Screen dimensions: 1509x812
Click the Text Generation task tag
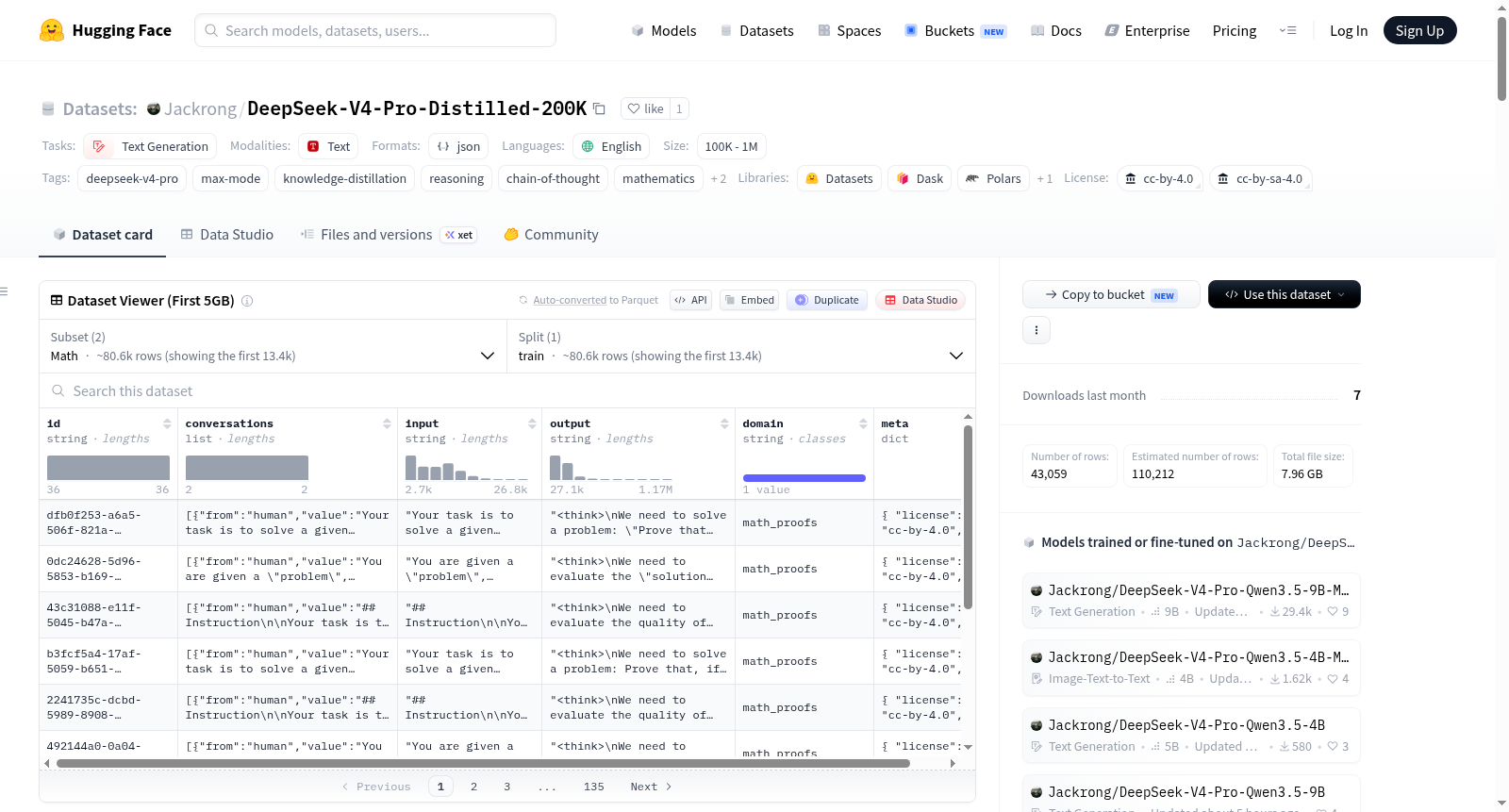pos(150,146)
